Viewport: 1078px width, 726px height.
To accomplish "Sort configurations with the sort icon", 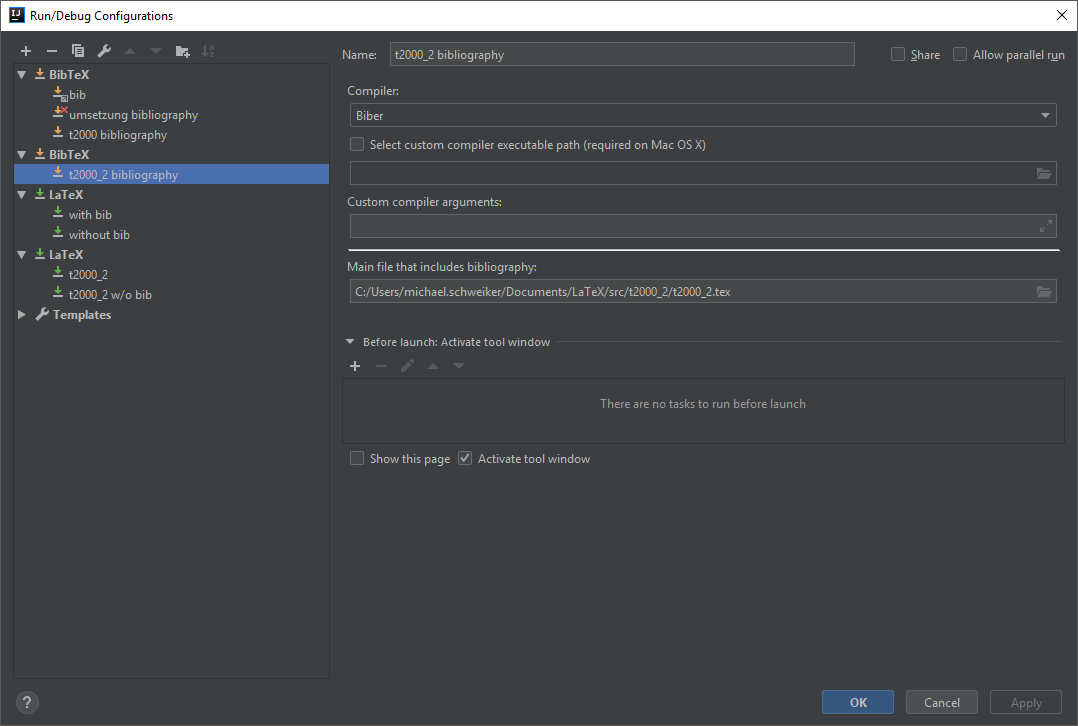I will point(209,50).
